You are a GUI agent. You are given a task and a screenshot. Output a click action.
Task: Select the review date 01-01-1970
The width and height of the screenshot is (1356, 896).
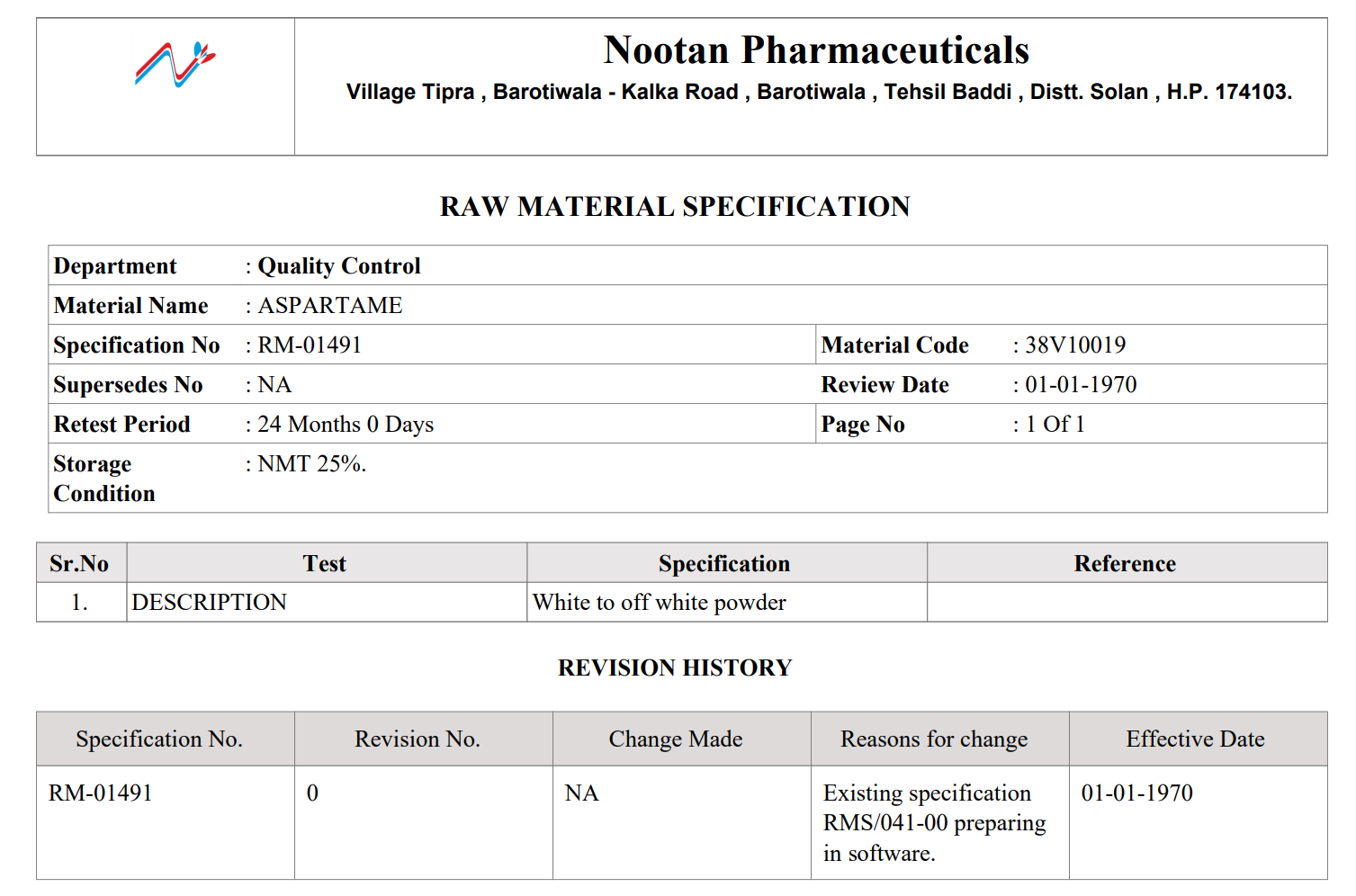[x=1081, y=385]
